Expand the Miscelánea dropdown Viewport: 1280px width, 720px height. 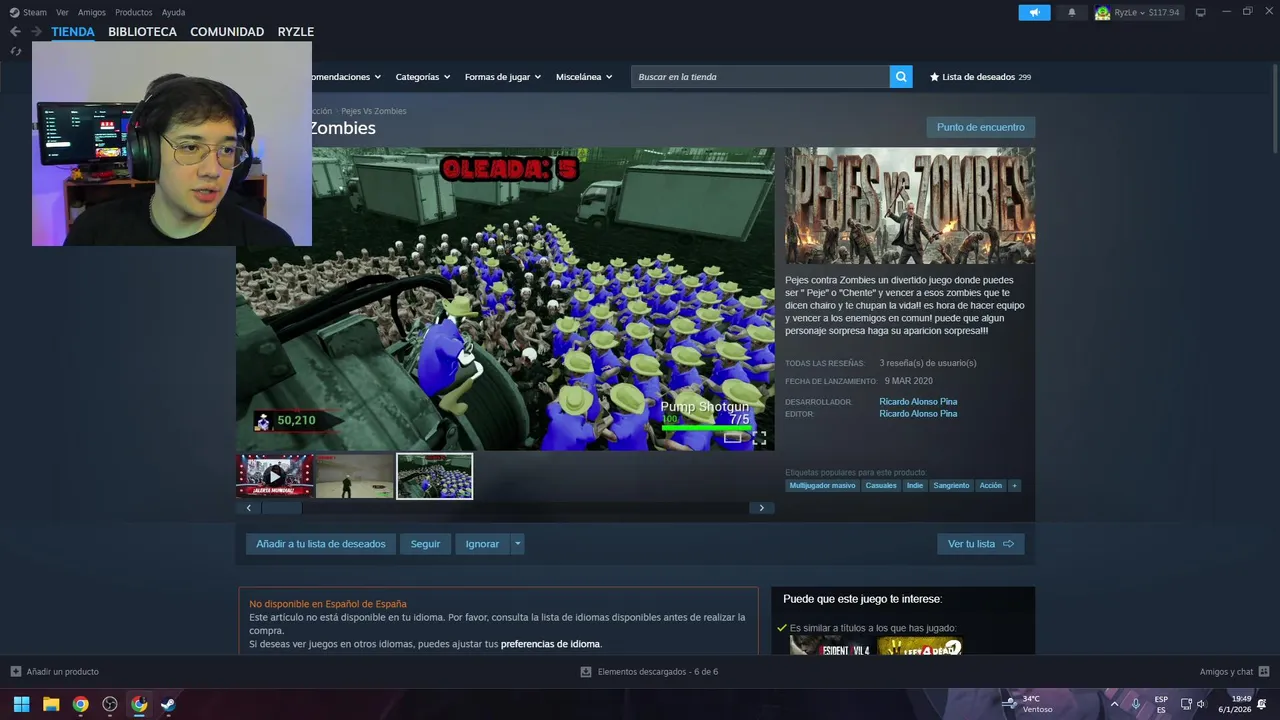click(x=584, y=77)
